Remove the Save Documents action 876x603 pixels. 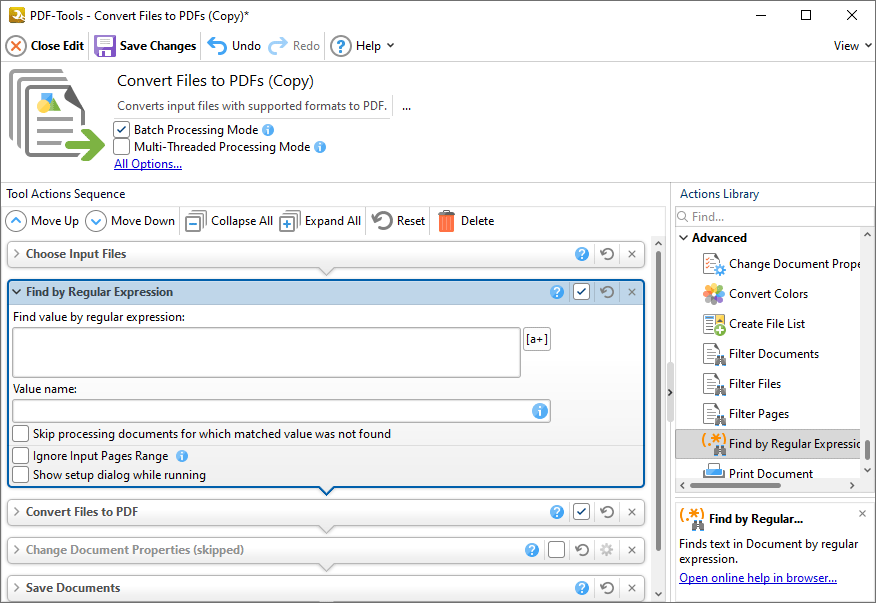click(x=632, y=588)
